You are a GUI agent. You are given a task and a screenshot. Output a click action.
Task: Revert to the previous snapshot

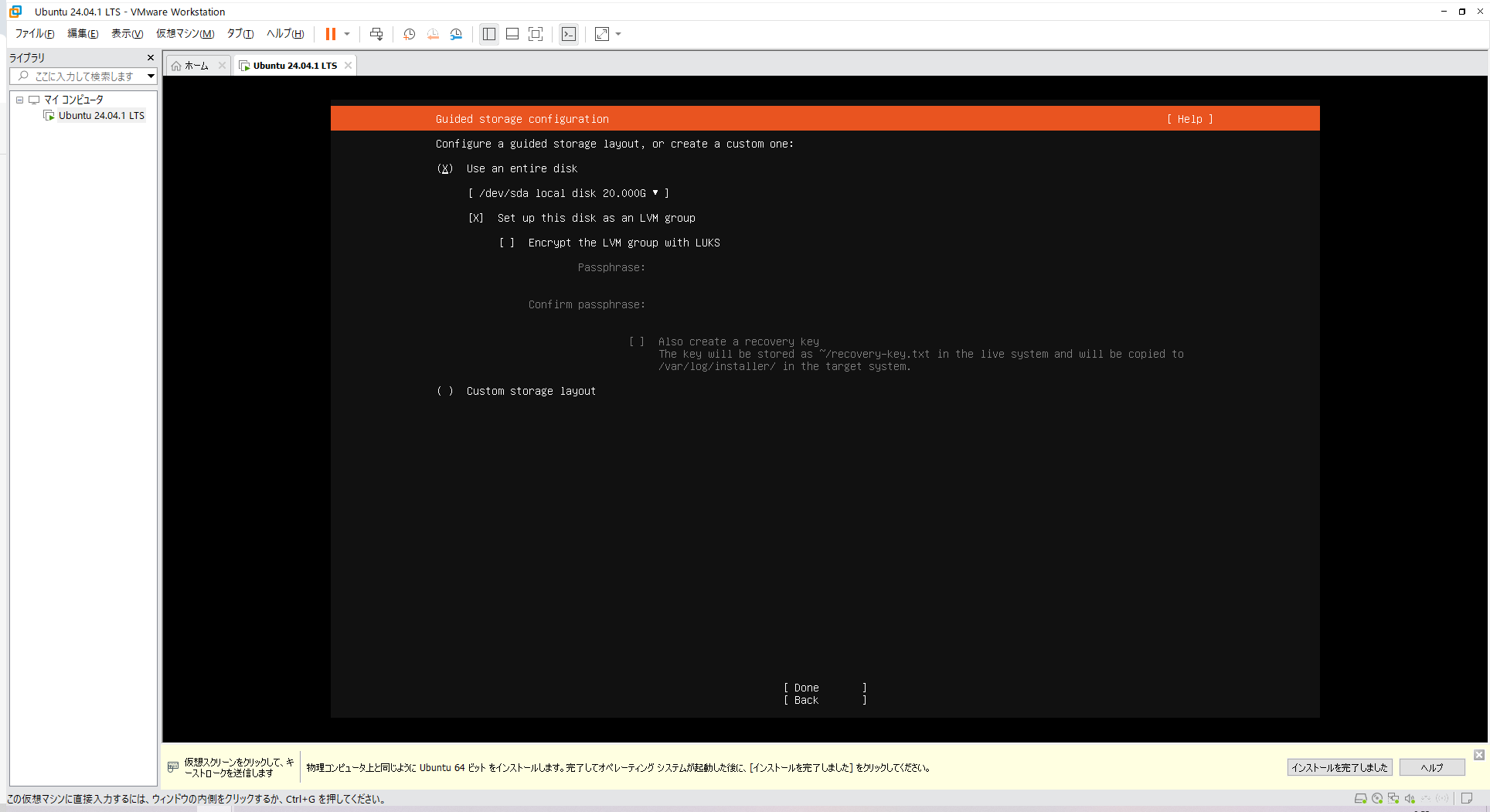(433, 34)
